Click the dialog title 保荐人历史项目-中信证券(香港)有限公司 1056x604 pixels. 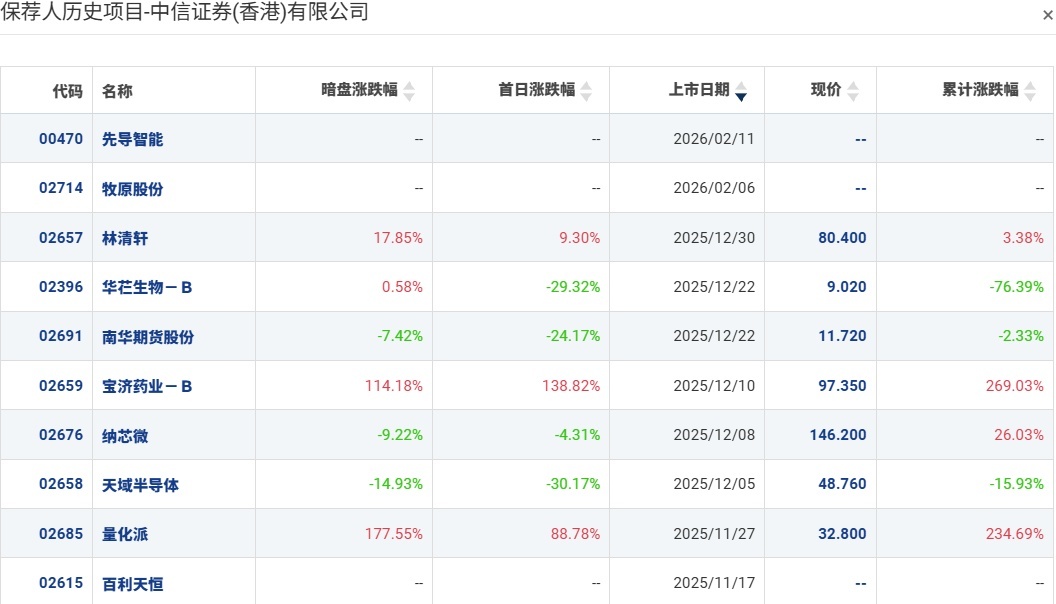[185, 11]
